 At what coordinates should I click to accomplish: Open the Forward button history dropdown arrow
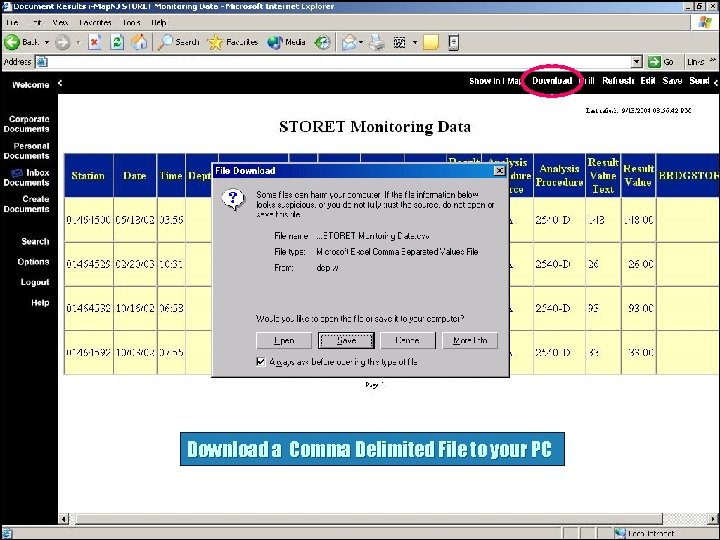(78, 42)
